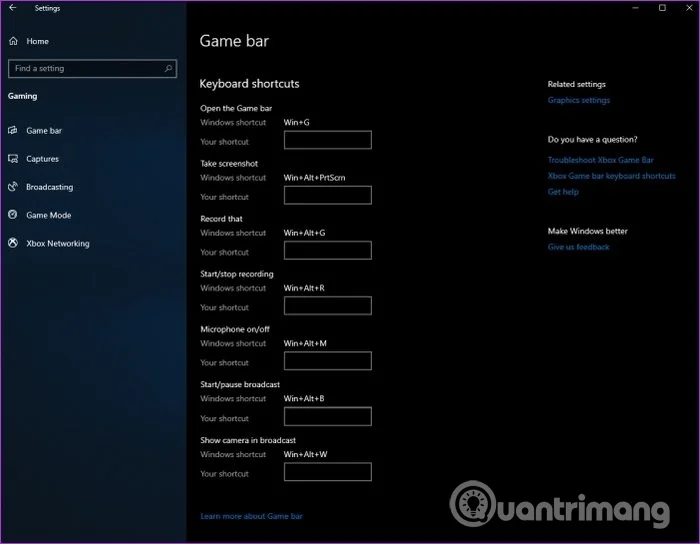The width and height of the screenshot is (700, 544).
Task: Maximize the Settings window
Action: [x=662, y=8]
